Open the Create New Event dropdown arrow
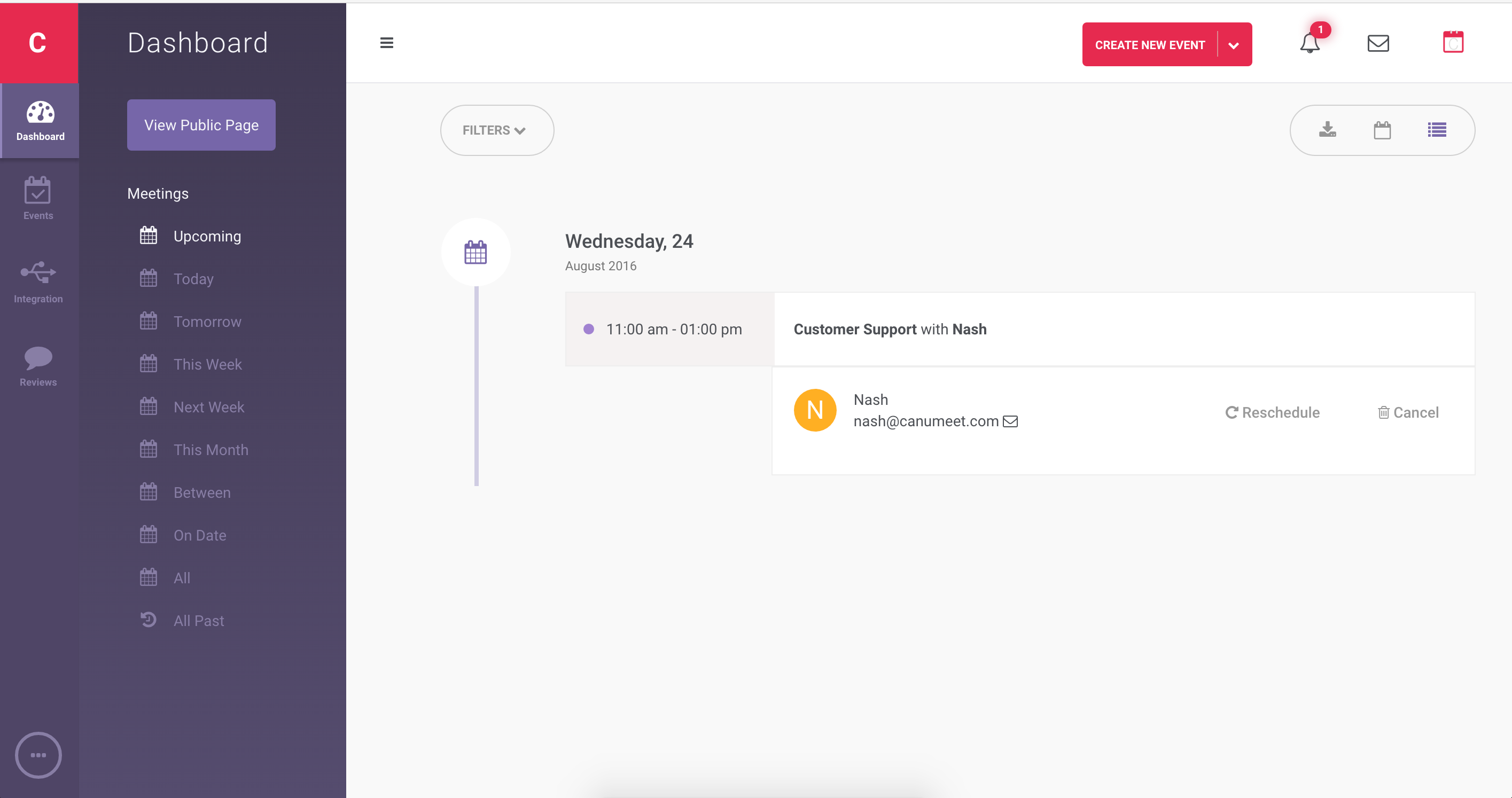This screenshot has width=1512, height=798. pyautogui.click(x=1233, y=45)
